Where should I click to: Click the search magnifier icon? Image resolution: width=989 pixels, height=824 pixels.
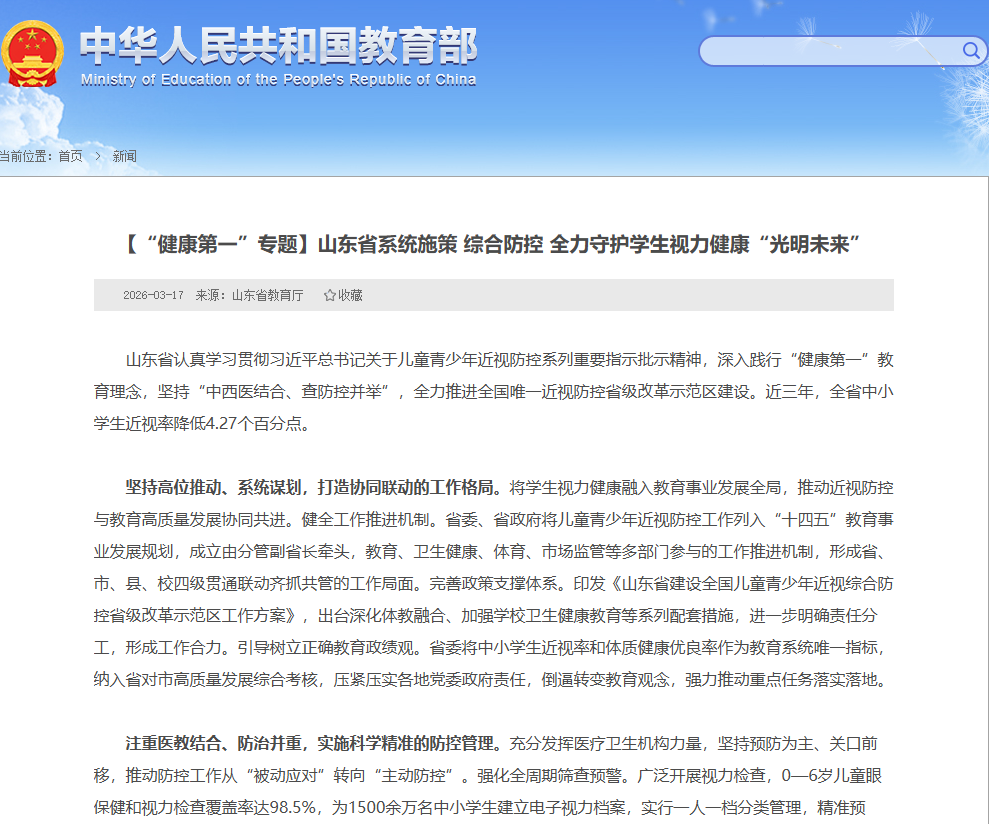971,50
